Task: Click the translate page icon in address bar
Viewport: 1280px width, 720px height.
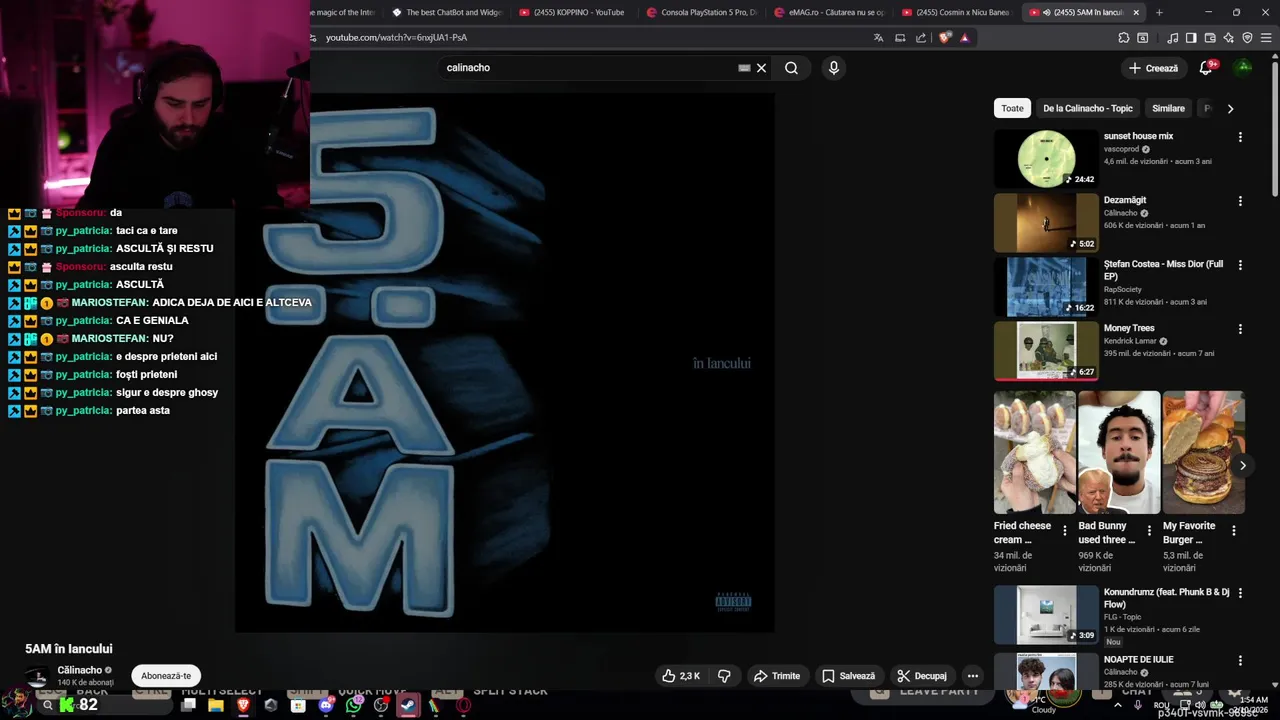Action: (878, 38)
